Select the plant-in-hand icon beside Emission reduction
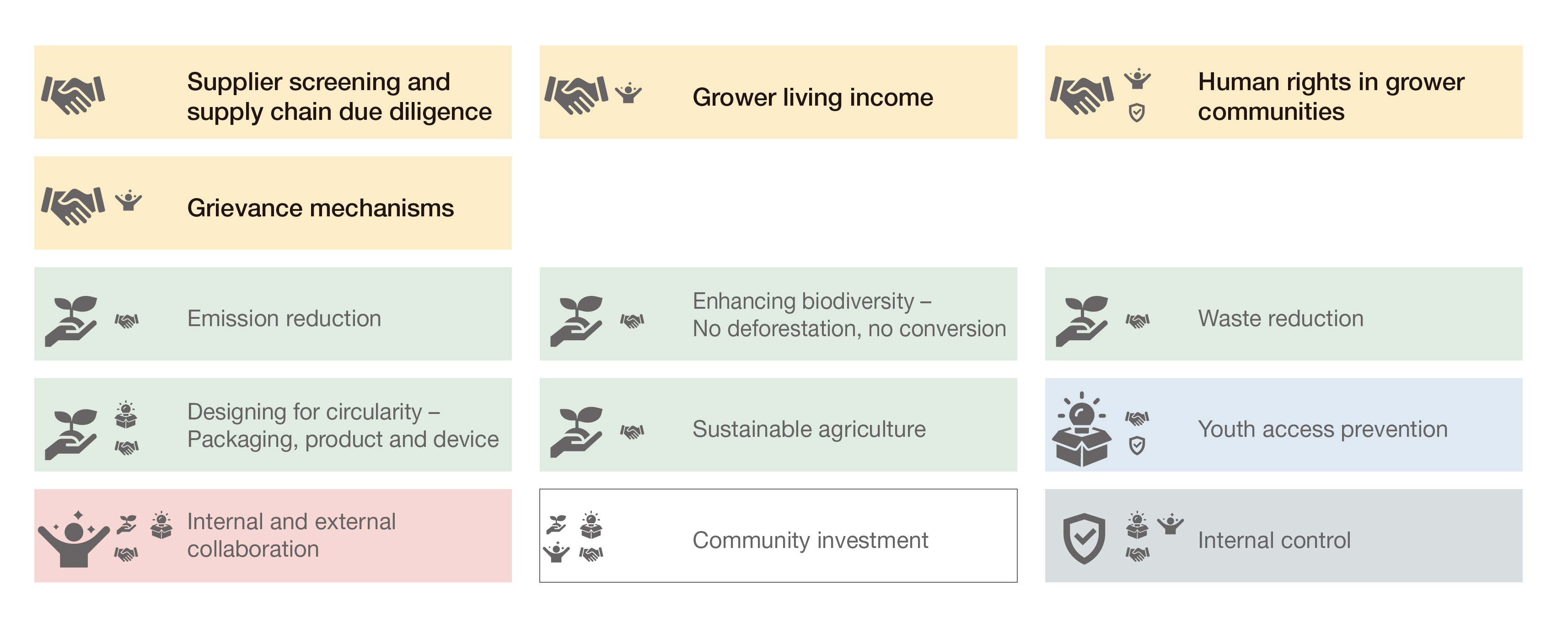 point(71,321)
